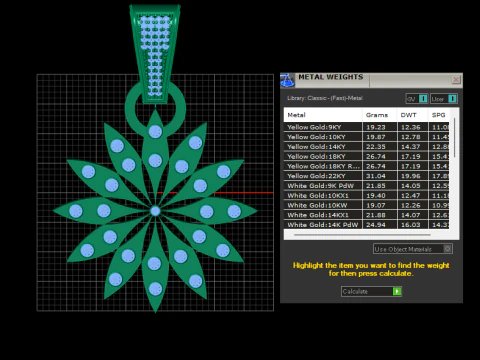Select the Yellow Gold:10KY row
Screen dimensions: 480x360
366,137
